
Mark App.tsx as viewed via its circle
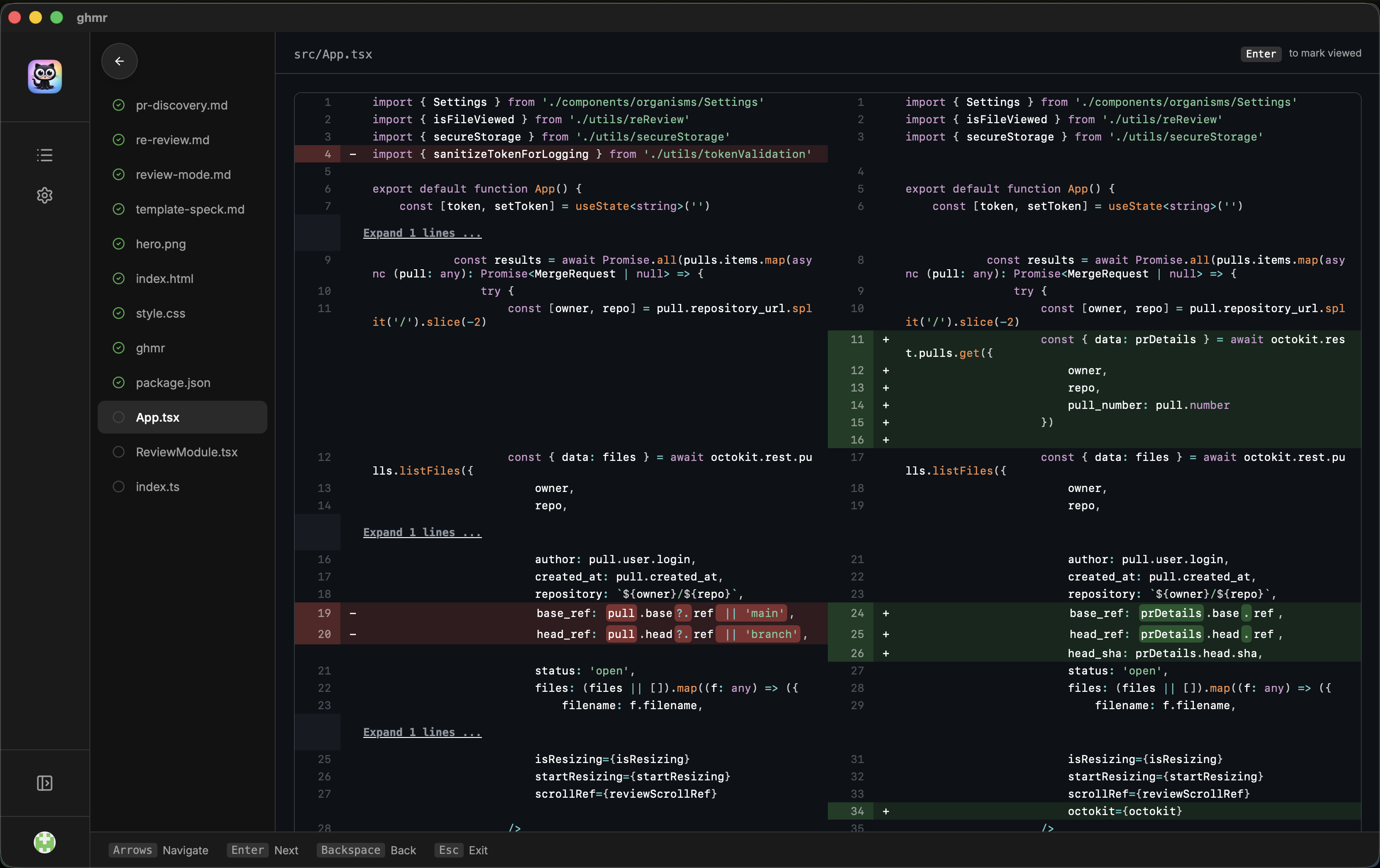(x=118, y=417)
